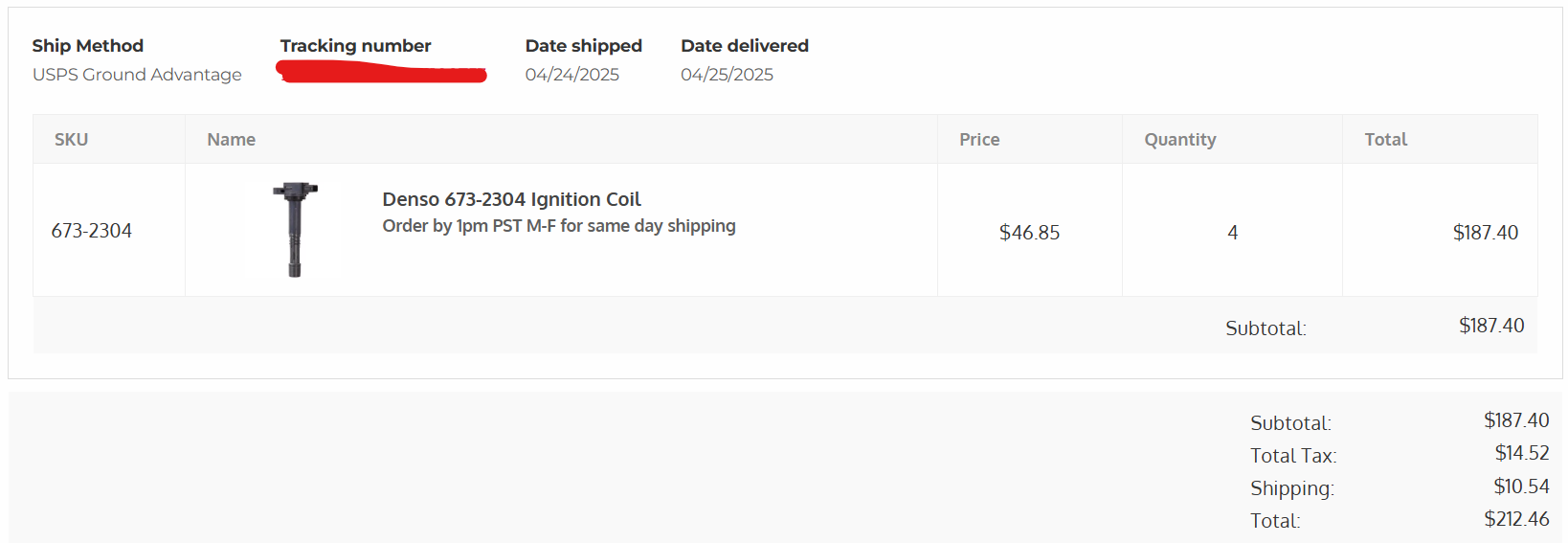The image size is (1568, 543).
Task: Click the 04/25/2025 delivered date
Action: (x=727, y=75)
